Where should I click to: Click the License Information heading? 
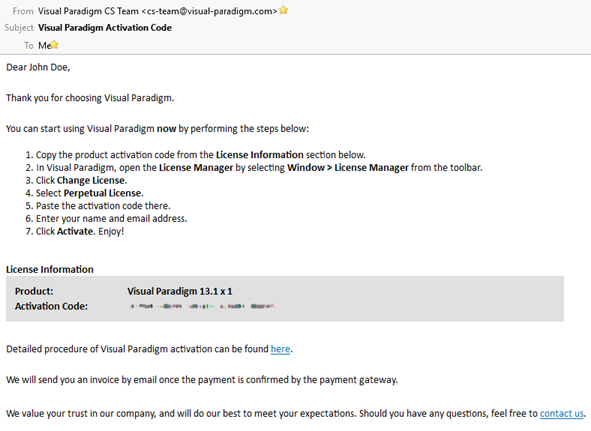tap(50, 270)
